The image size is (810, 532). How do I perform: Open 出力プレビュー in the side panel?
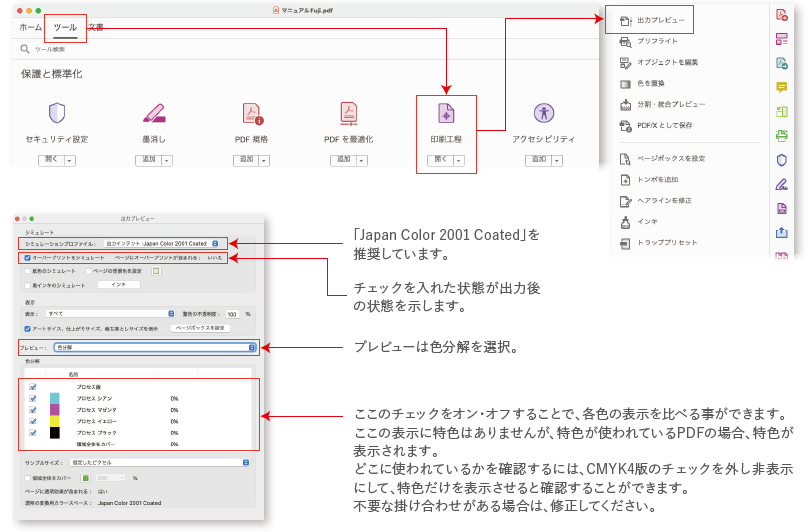pyautogui.click(x=652, y=20)
